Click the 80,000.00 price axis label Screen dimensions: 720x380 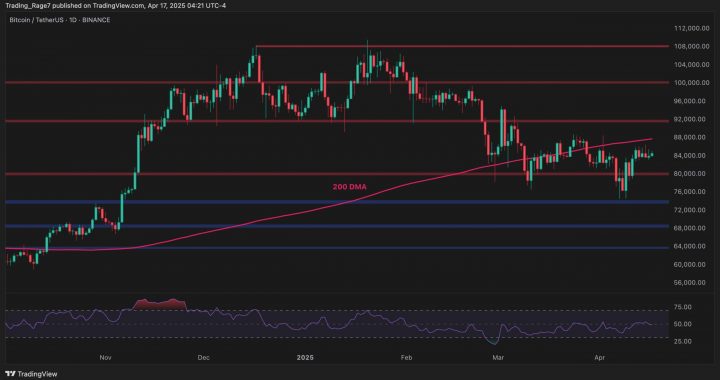tap(691, 173)
